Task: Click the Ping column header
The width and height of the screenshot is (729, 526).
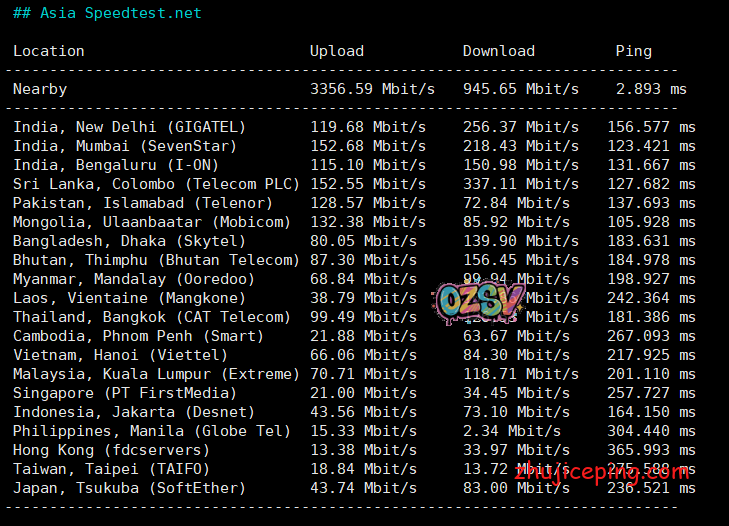Action: (633, 51)
